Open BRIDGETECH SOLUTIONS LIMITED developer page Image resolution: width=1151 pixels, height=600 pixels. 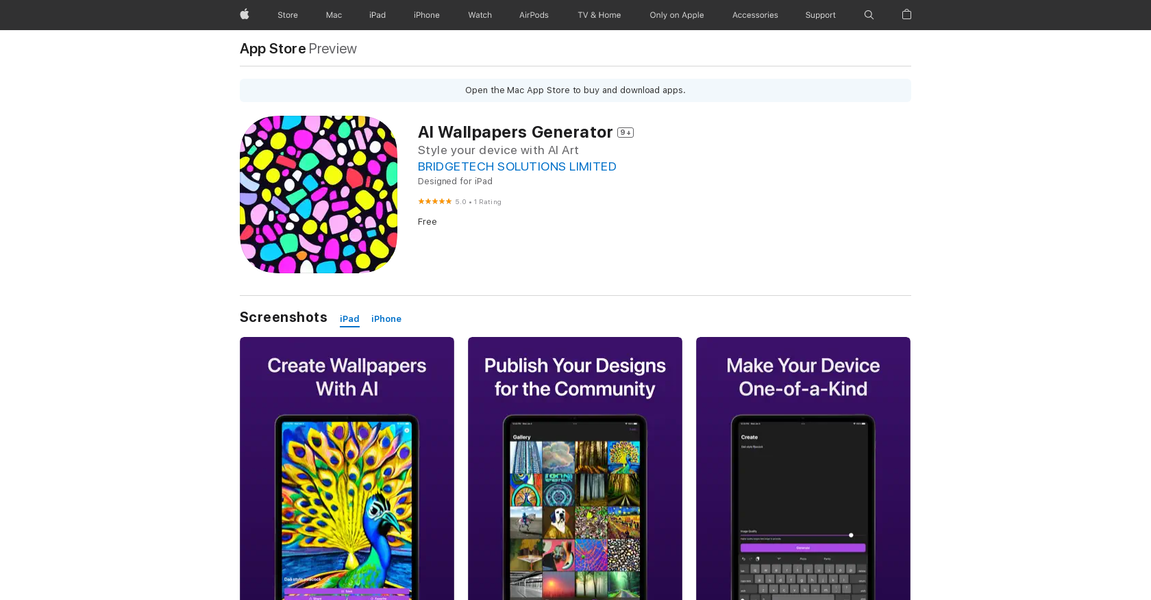(517, 166)
